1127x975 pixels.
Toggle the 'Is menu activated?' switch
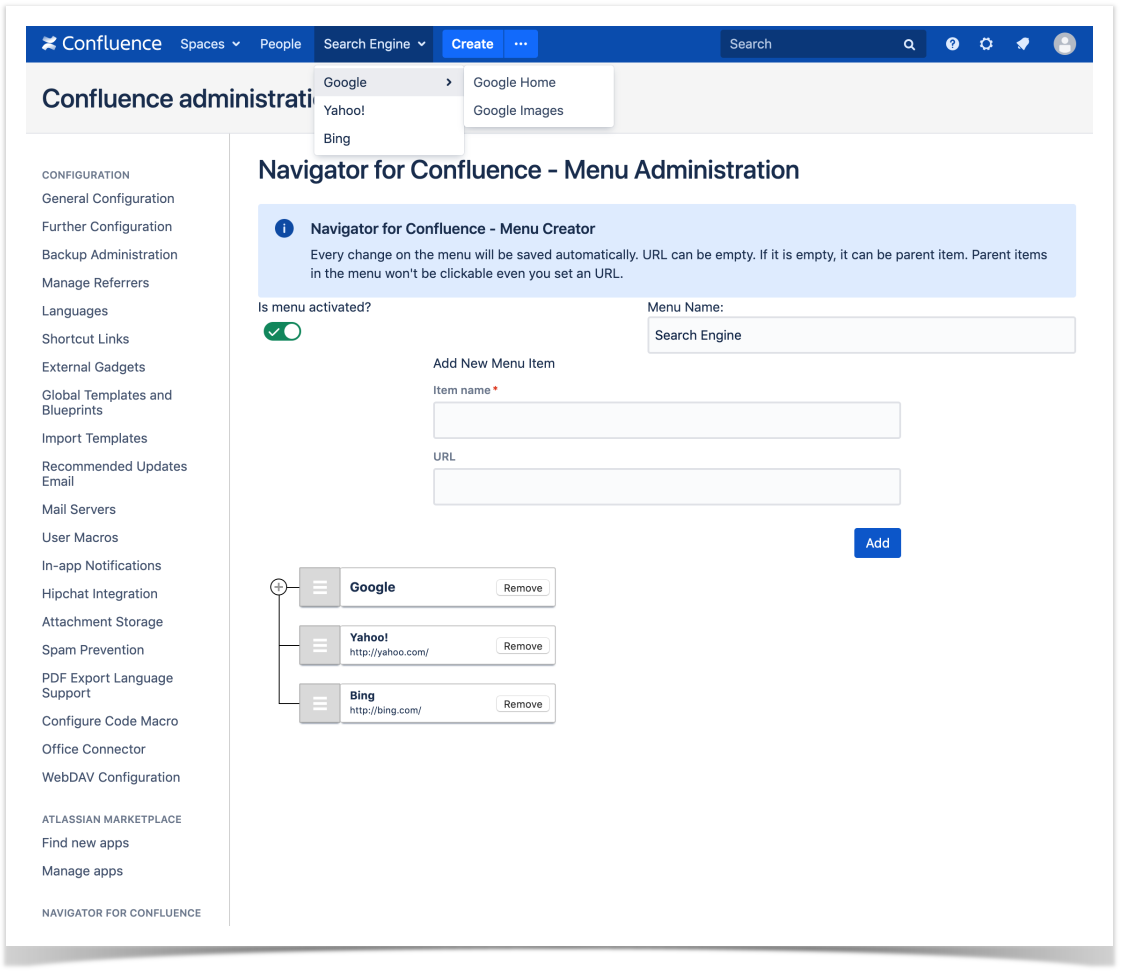282,331
